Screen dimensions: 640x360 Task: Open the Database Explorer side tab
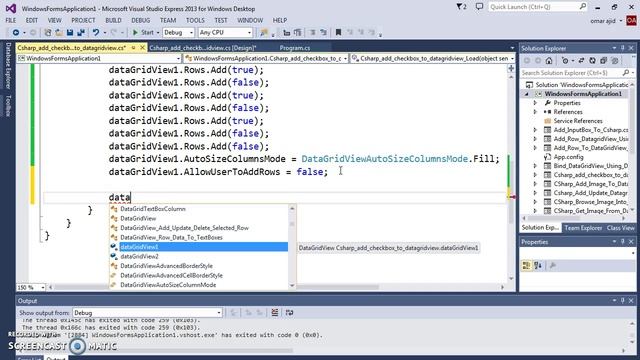(x=8, y=65)
